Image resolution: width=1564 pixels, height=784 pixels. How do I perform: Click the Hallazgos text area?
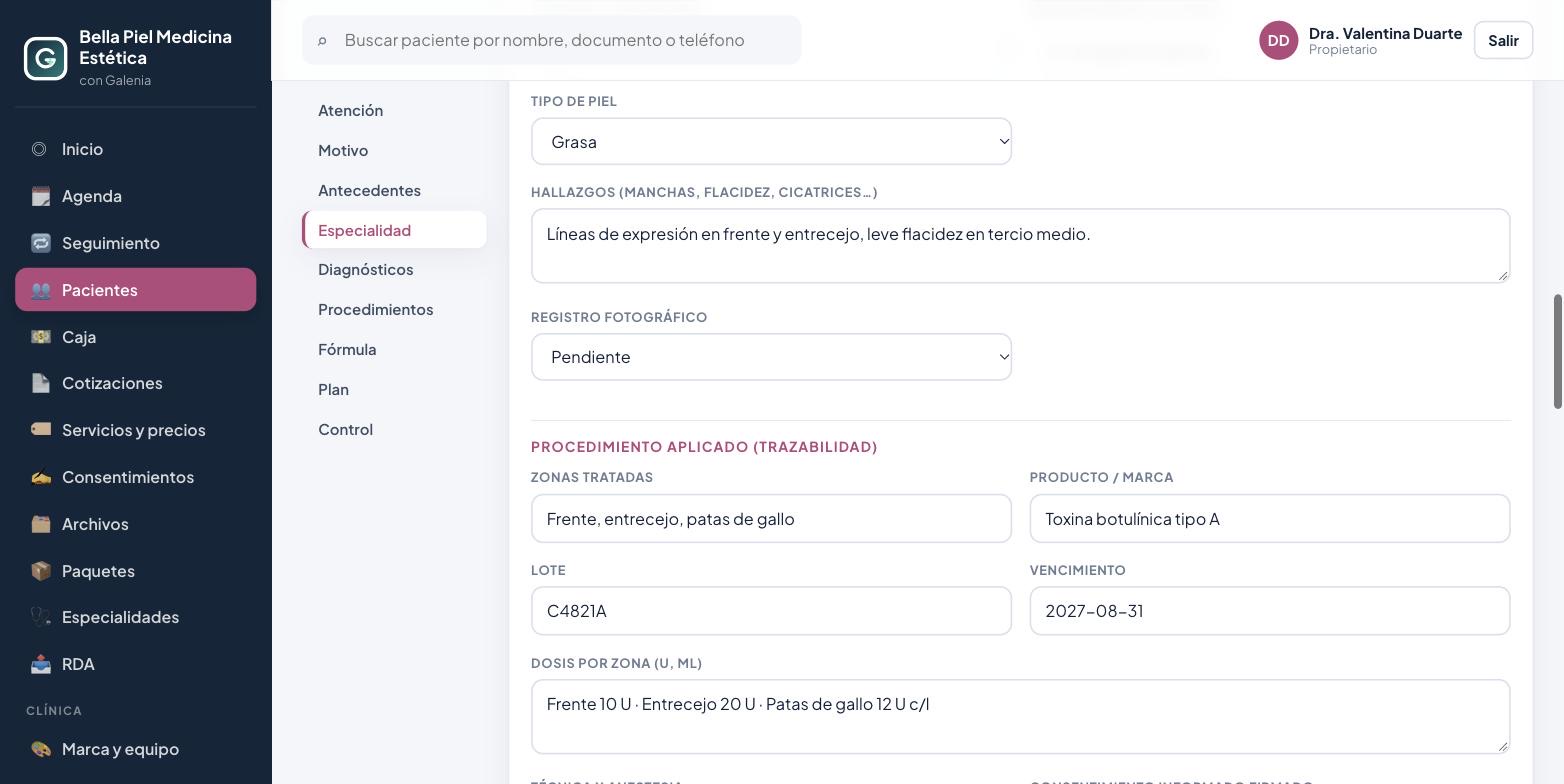click(x=1020, y=246)
